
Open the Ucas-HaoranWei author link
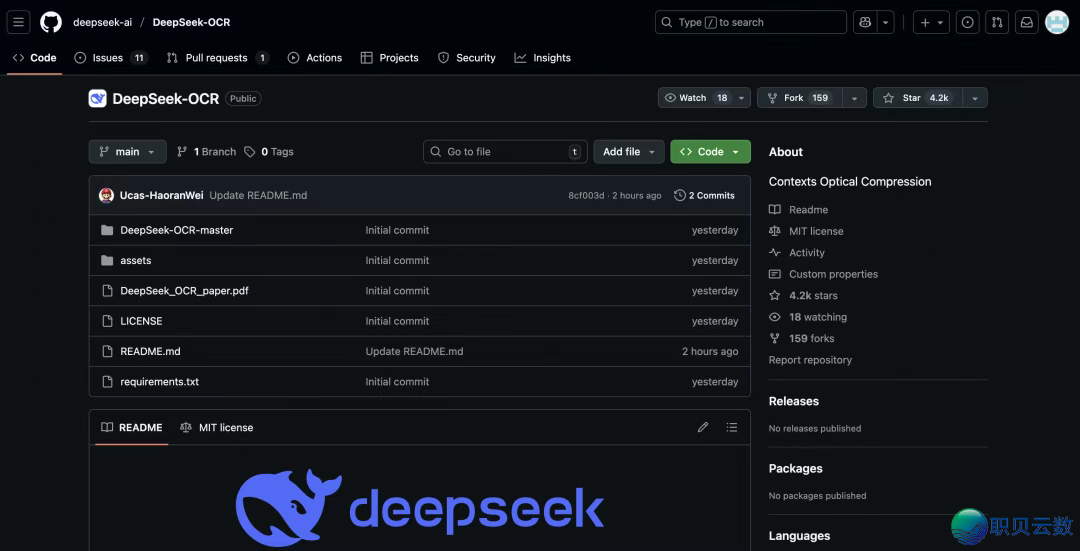(x=162, y=195)
